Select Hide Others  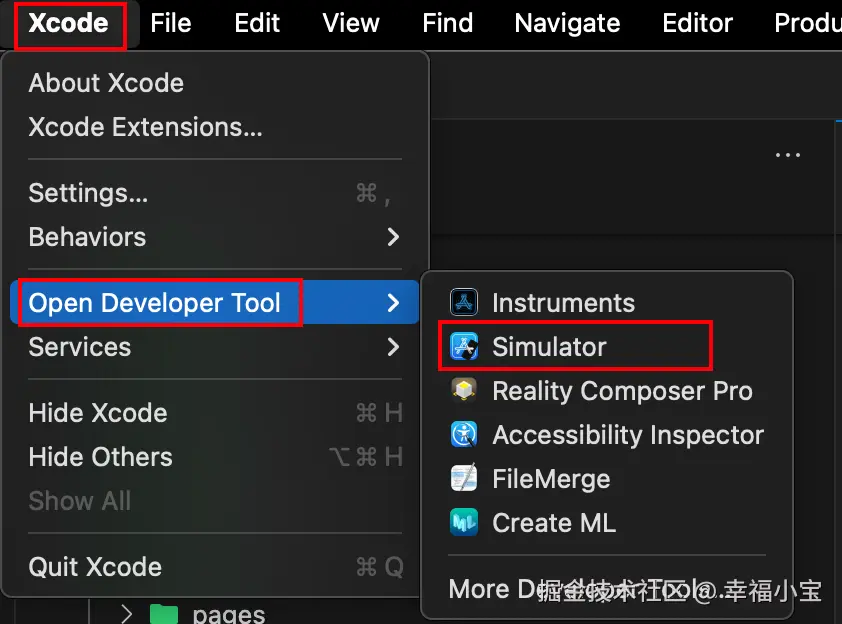pos(100,457)
